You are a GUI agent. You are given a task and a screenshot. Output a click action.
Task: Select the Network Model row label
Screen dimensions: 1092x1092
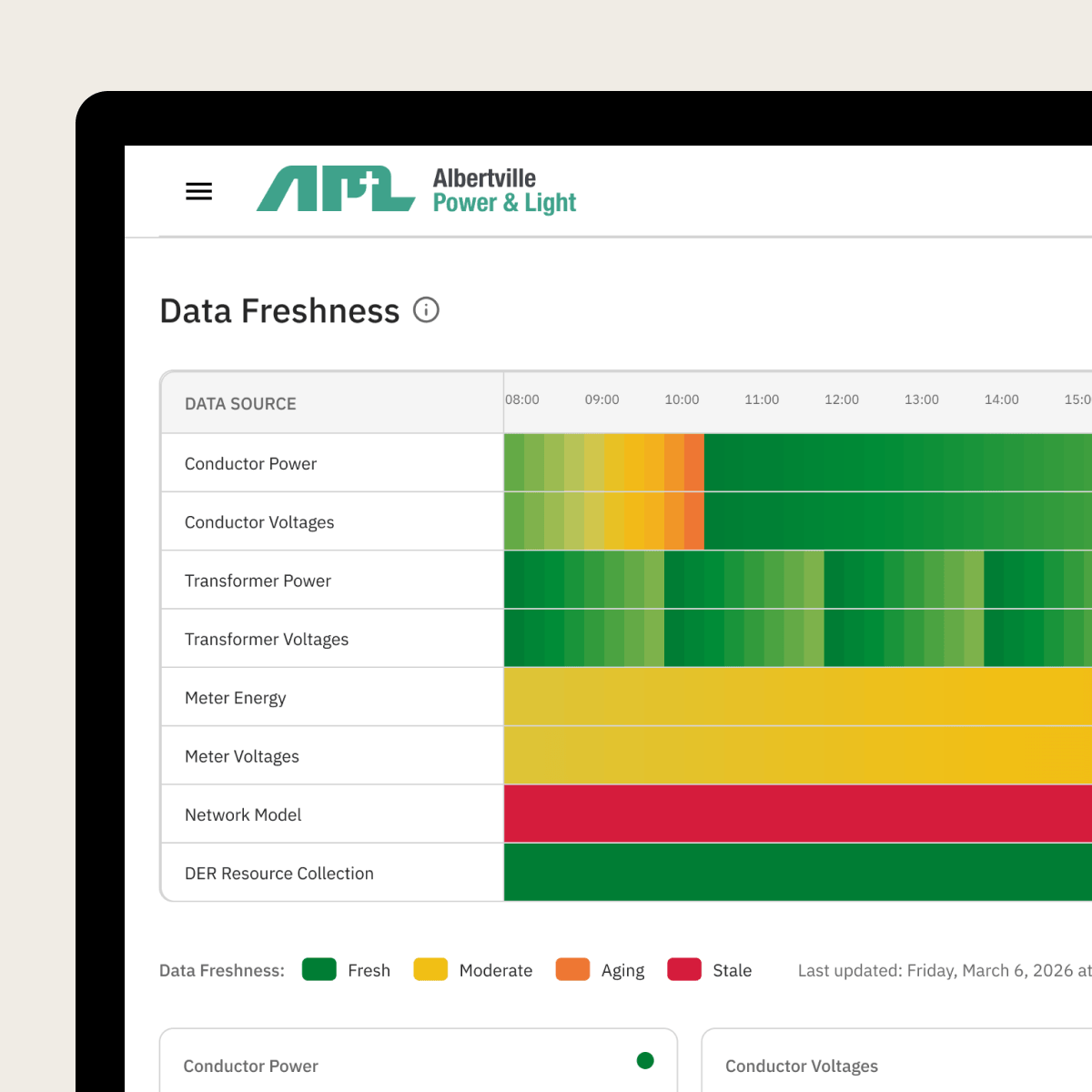243,815
